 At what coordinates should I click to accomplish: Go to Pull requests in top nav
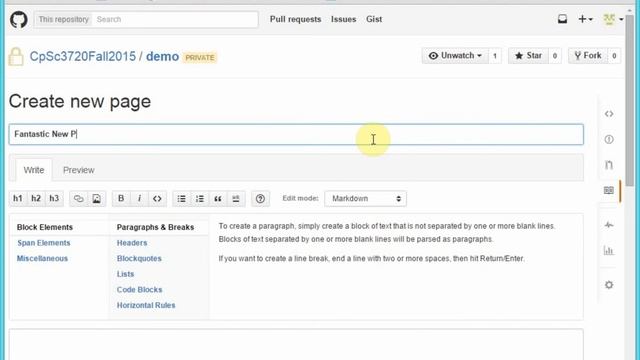296,19
